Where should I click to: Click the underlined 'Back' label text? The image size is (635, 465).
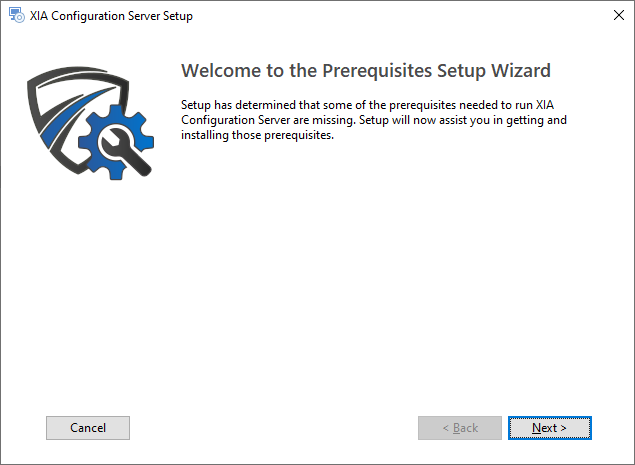465,428
